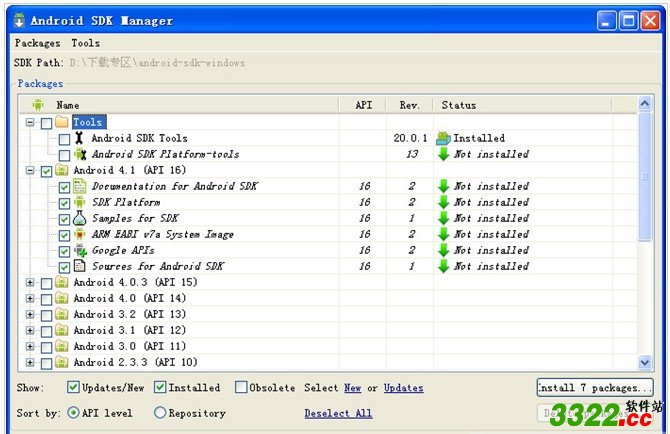
Task: Uncheck Documentation for Android SDK checkbox
Action: [64, 187]
